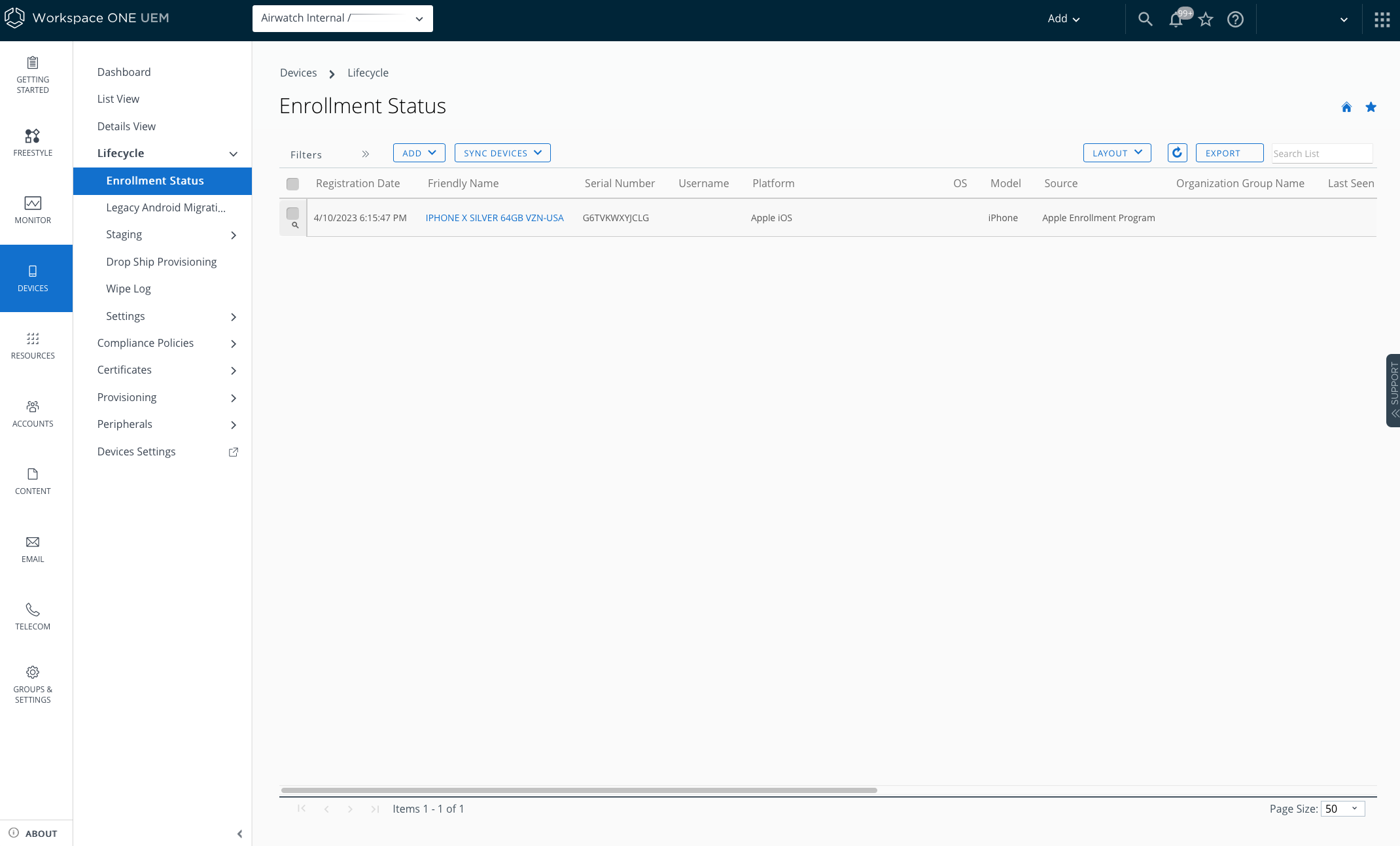Select the Devices section icon
Viewport: 1400px width, 846px height.
click(33, 278)
